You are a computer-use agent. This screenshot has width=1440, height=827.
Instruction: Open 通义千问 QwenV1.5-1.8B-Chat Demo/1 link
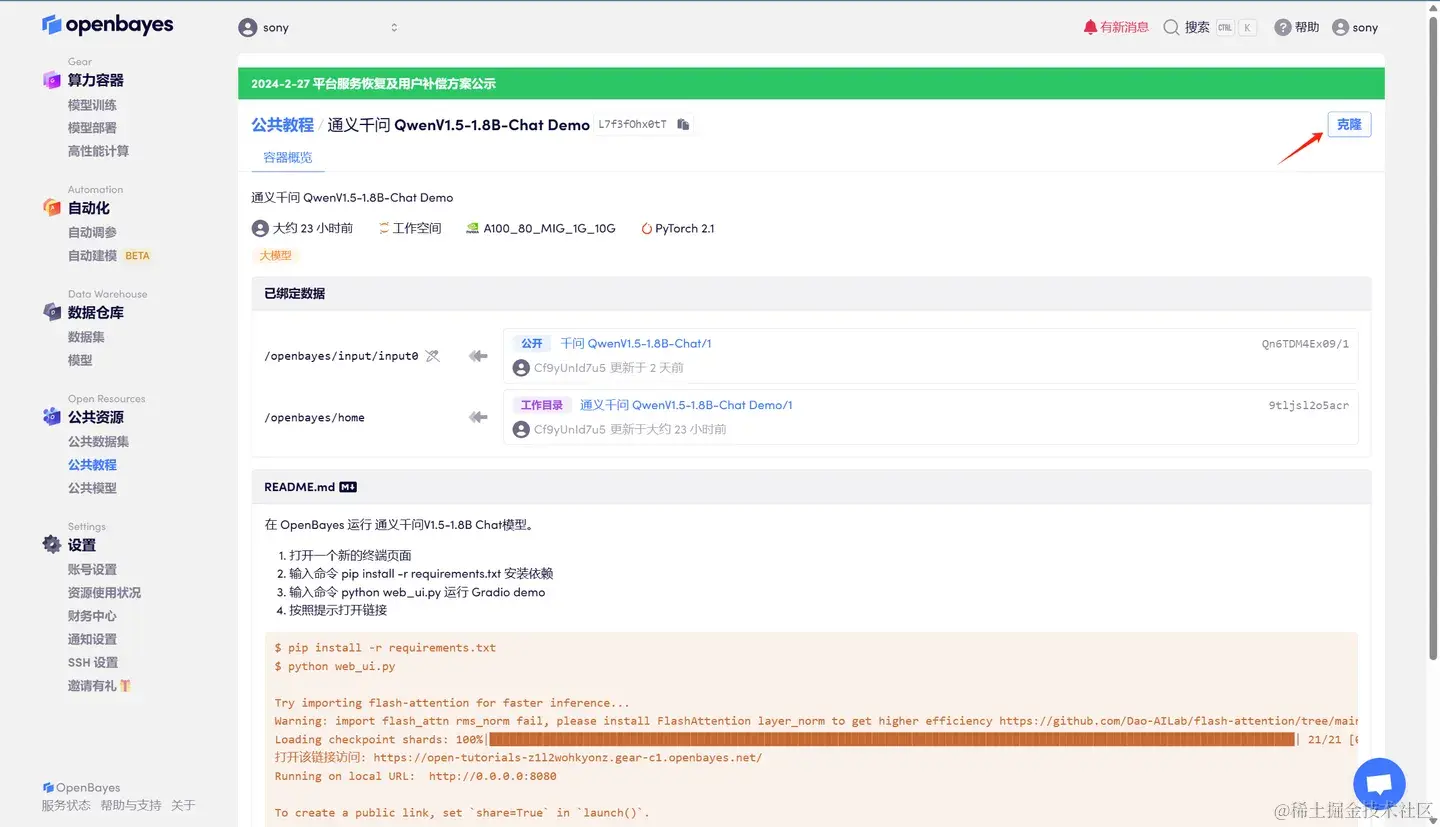click(686, 405)
